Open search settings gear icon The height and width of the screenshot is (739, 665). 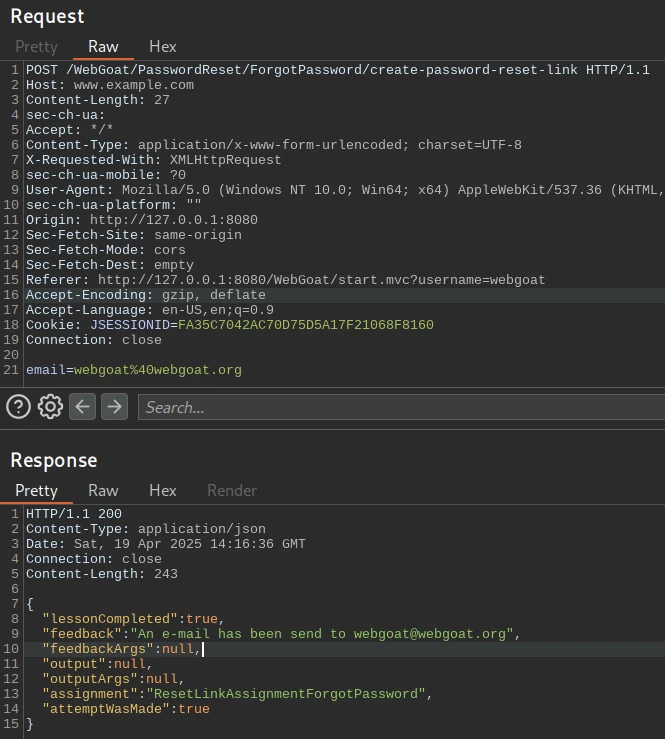click(50, 406)
